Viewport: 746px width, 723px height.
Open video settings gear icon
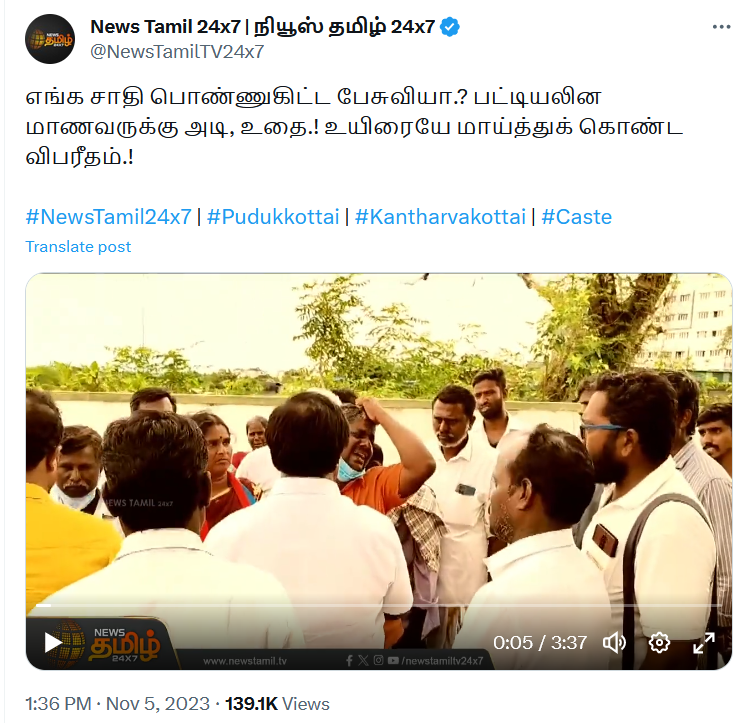pyautogui.click(x=659, y=643)
